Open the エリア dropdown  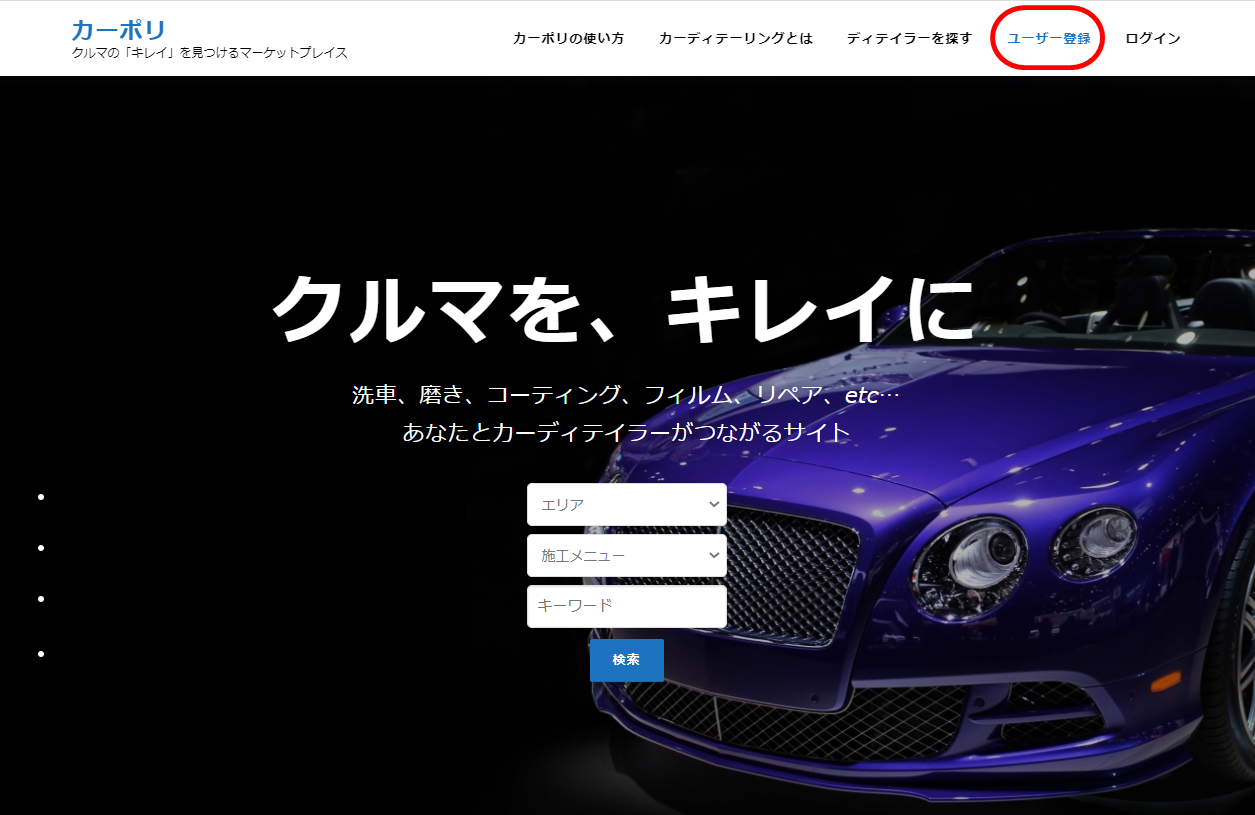coord(626,504)
